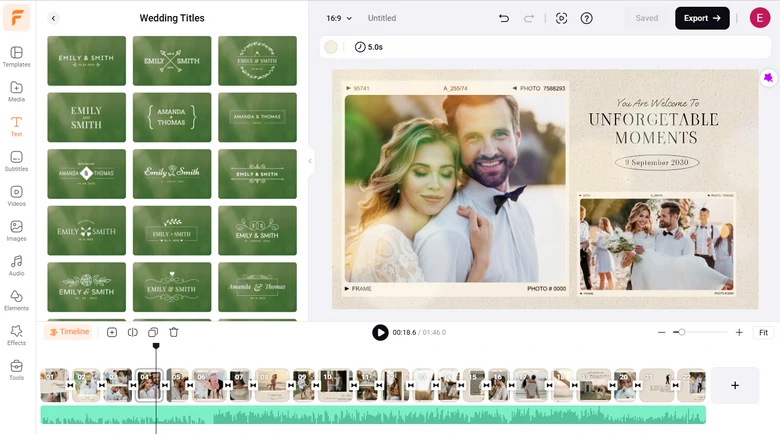
Task: Choose the diamond Amanda Thomas title template
Action: 87,174
